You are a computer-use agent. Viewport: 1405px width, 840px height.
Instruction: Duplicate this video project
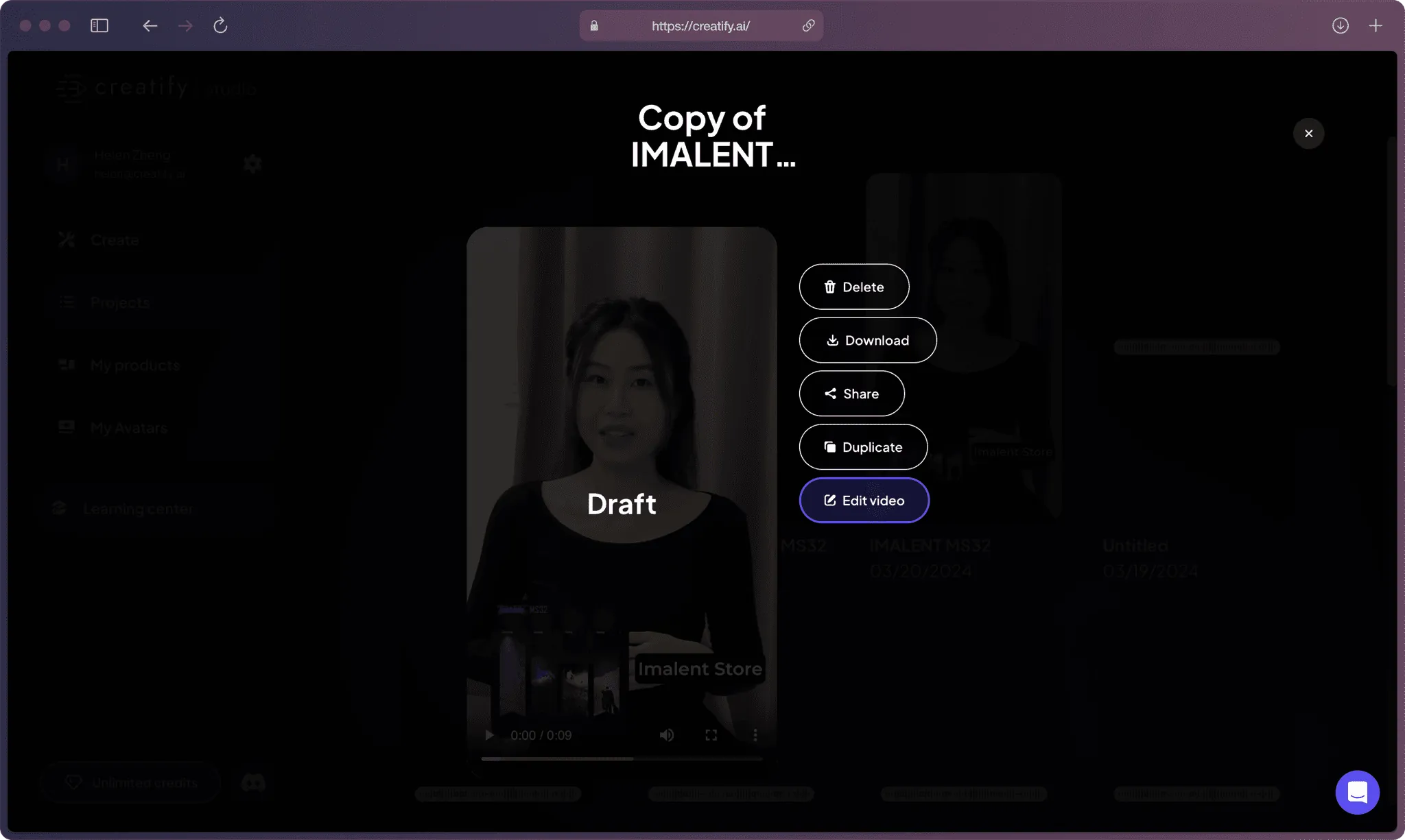[863, 447]
